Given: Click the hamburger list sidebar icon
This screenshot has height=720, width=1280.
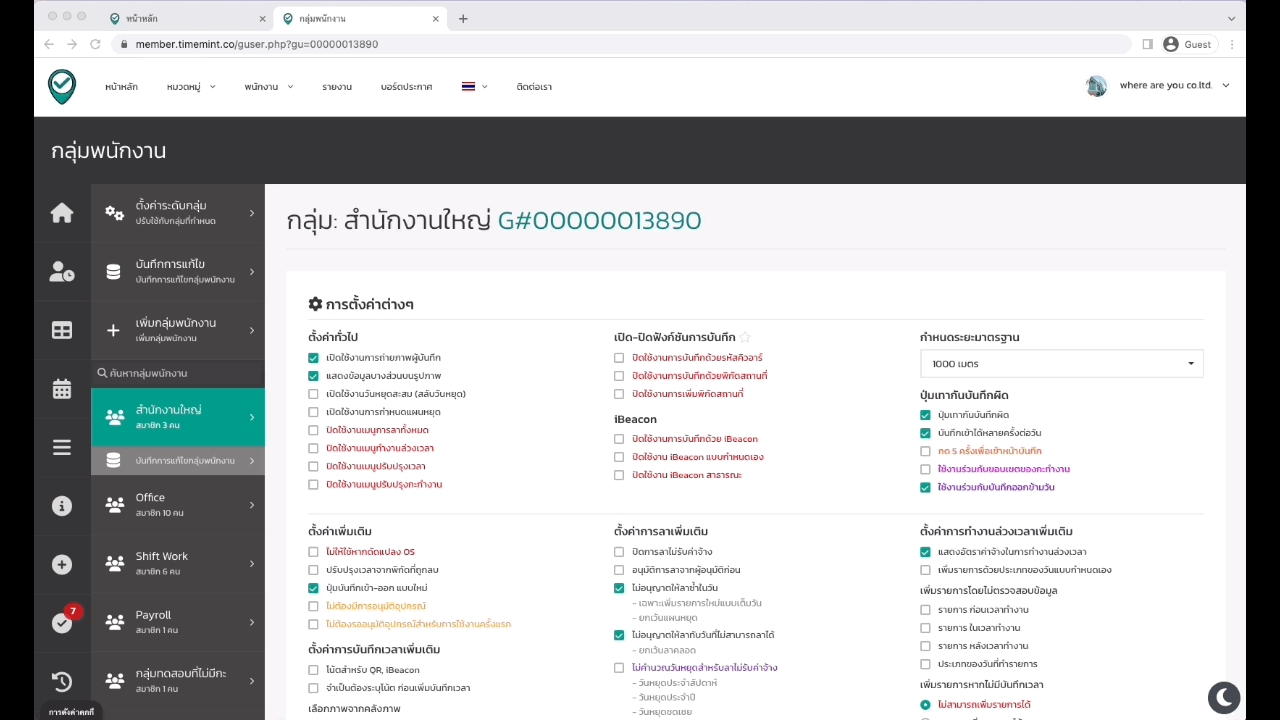Looking at the screenshot, I should (62, 448).
